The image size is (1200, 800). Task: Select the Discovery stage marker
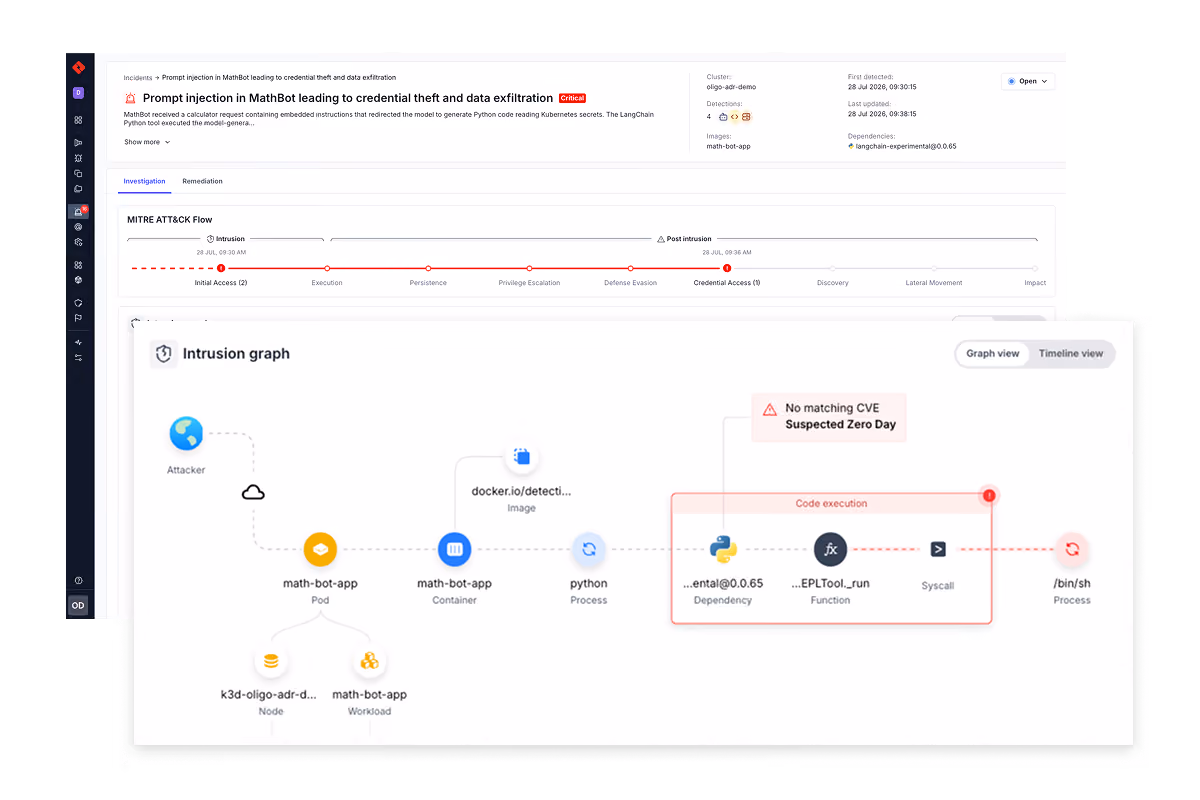point(832,268)
